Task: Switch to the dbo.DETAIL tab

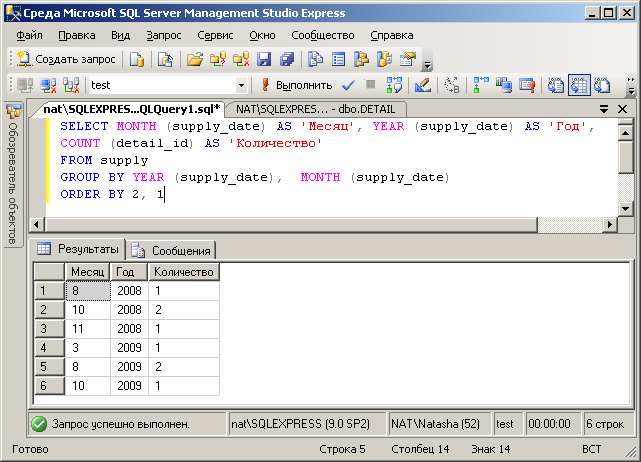Action: tap(316, 109)
